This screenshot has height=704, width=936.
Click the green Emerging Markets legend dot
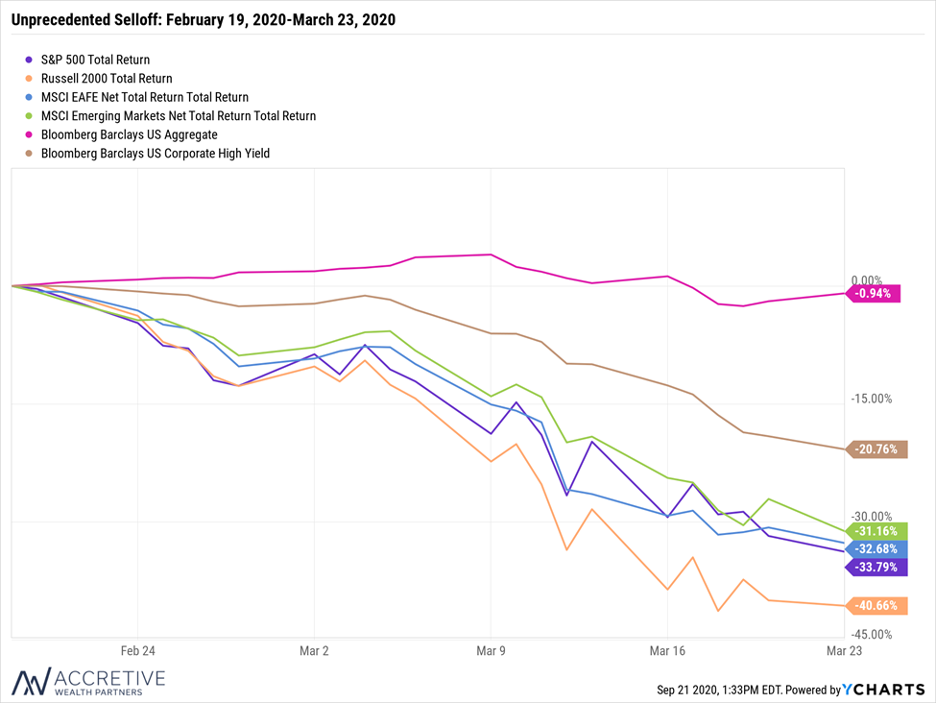(29, 116)
